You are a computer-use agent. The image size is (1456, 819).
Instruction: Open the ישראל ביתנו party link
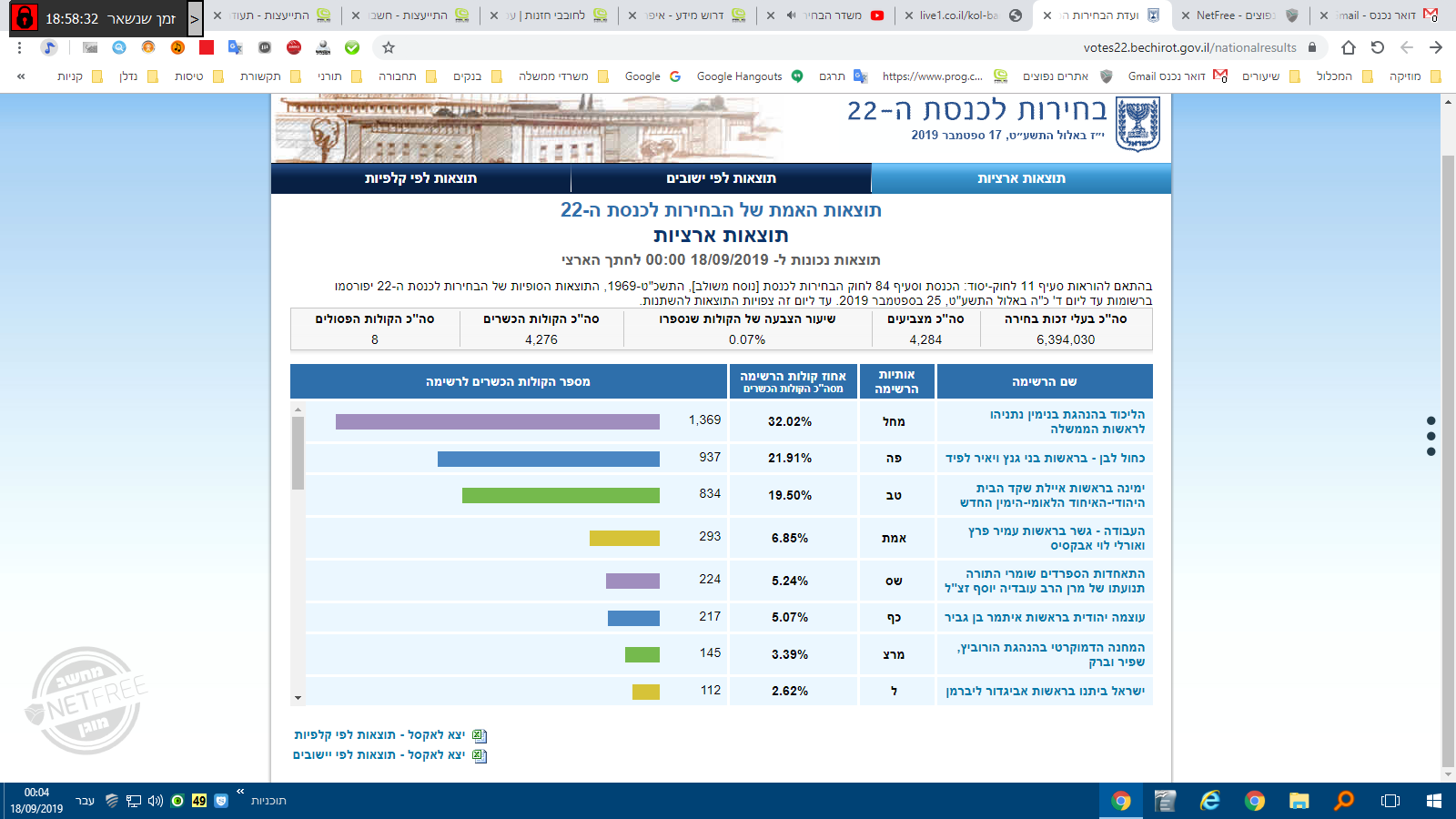(x=1045, y=691)
